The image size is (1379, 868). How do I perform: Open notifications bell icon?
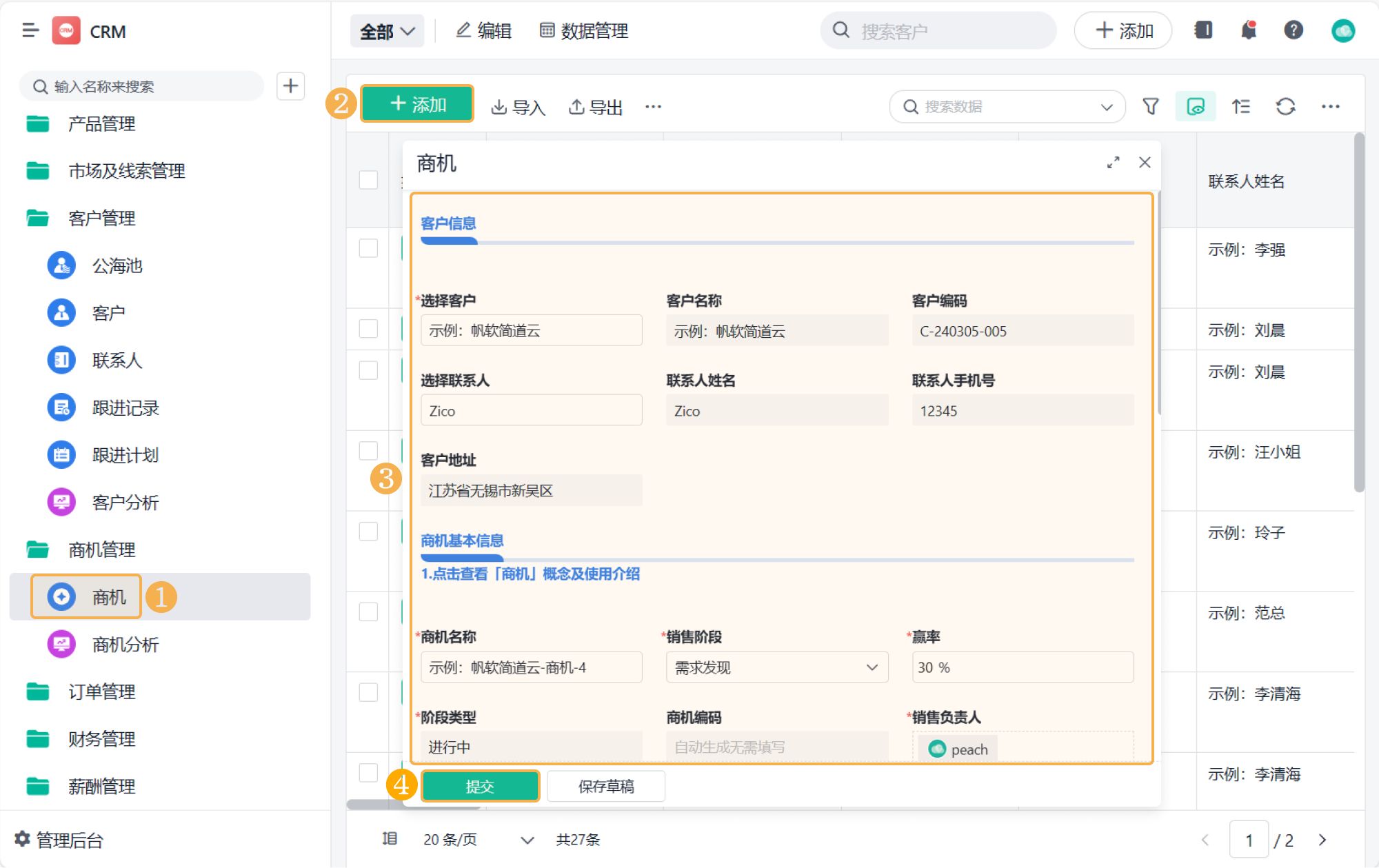pos(1249,30)
